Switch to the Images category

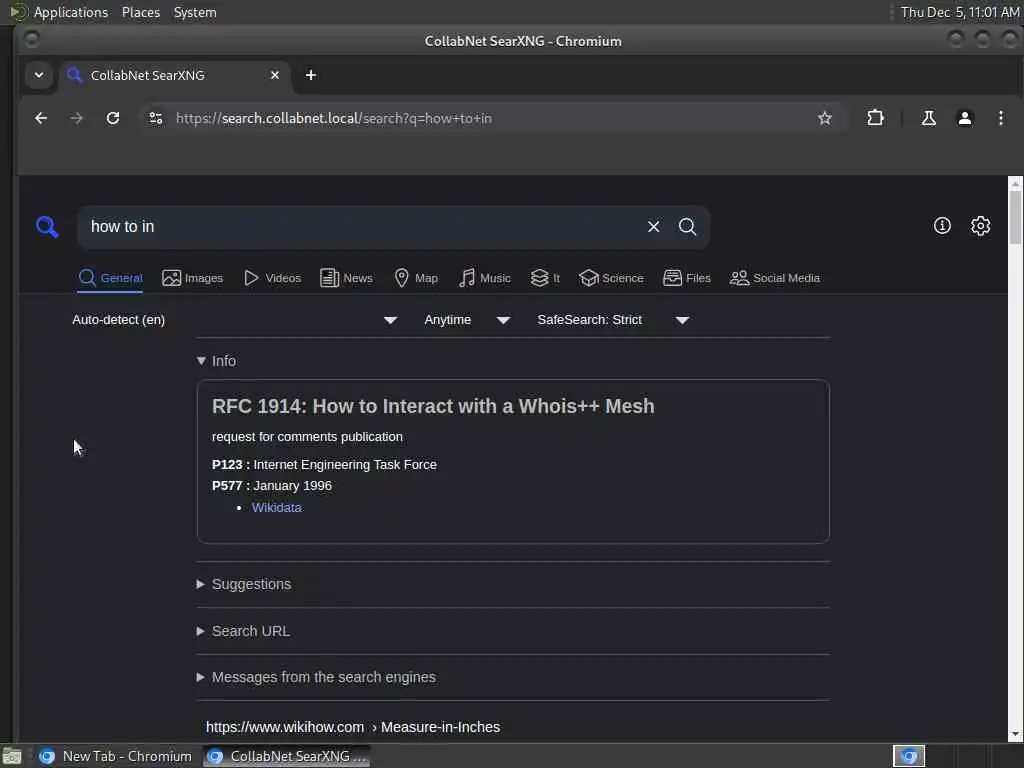[193, 278]
